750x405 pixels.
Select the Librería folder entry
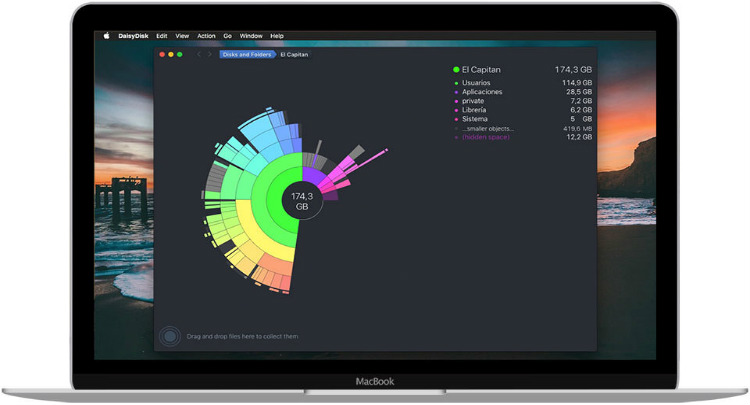pyautogui.click(x=523, y=110)
